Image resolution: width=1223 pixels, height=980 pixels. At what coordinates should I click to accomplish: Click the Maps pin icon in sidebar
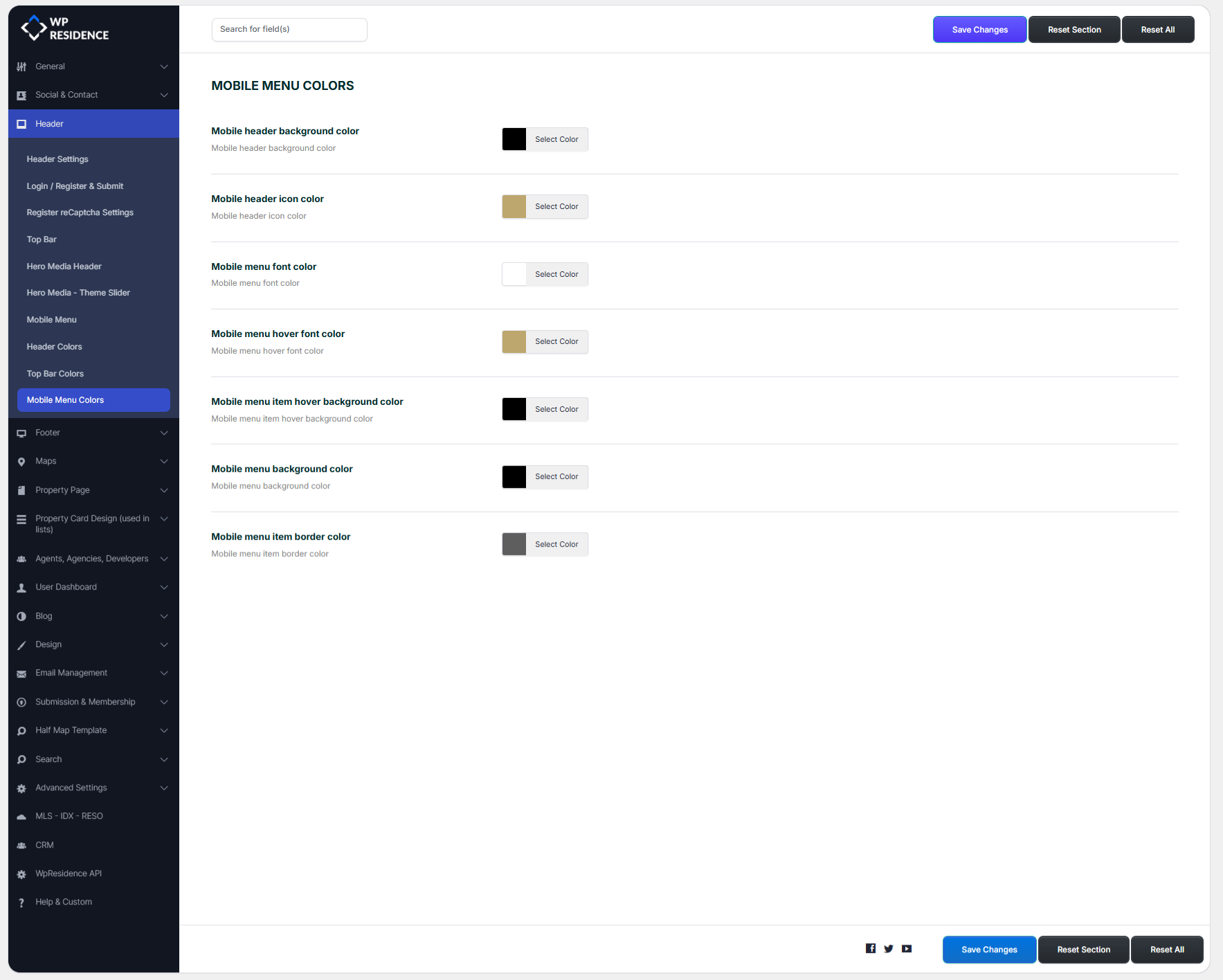(x=21, y=462)
